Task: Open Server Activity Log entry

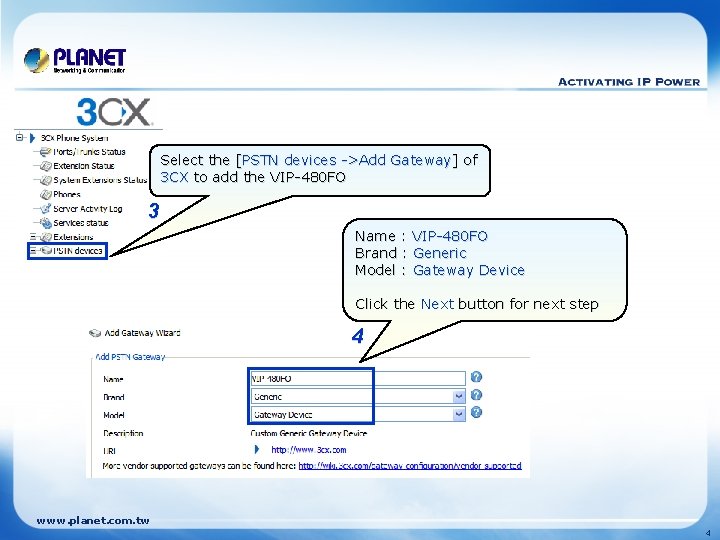Action: point(88,208)
